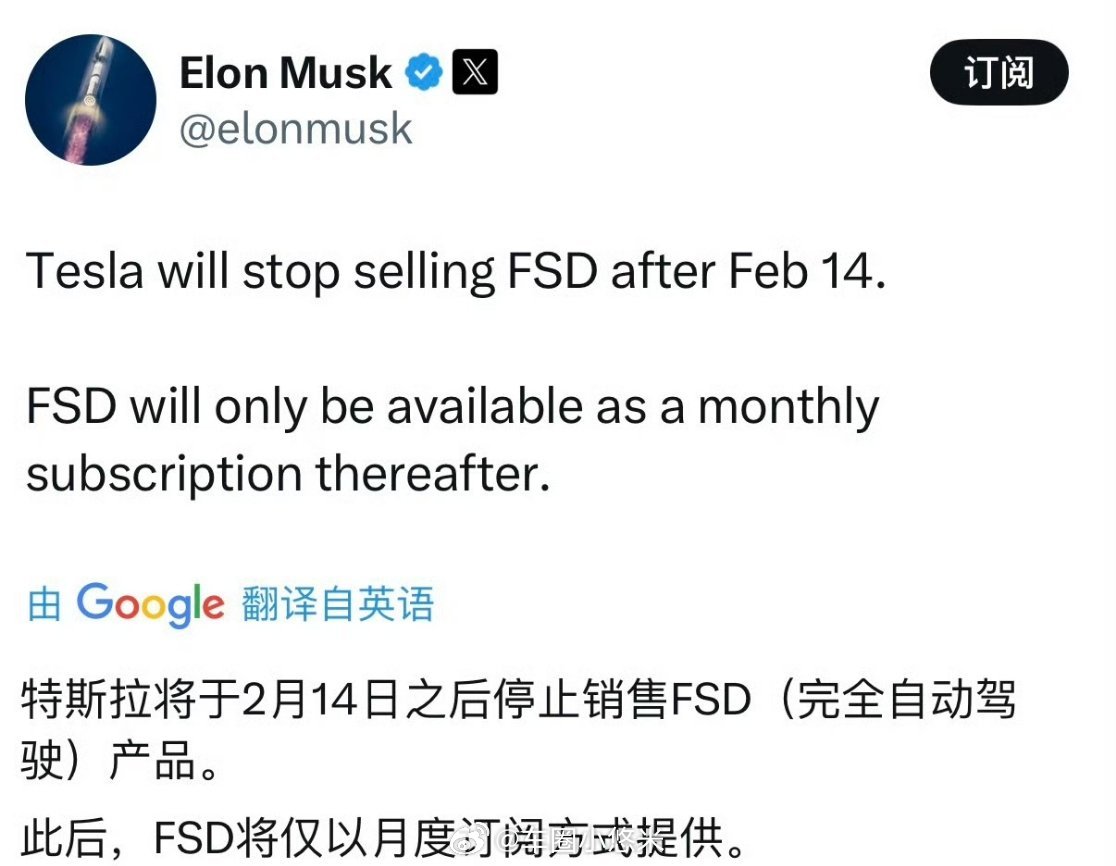Open Elon Musk's name as a menu item

tap(283, 71)
